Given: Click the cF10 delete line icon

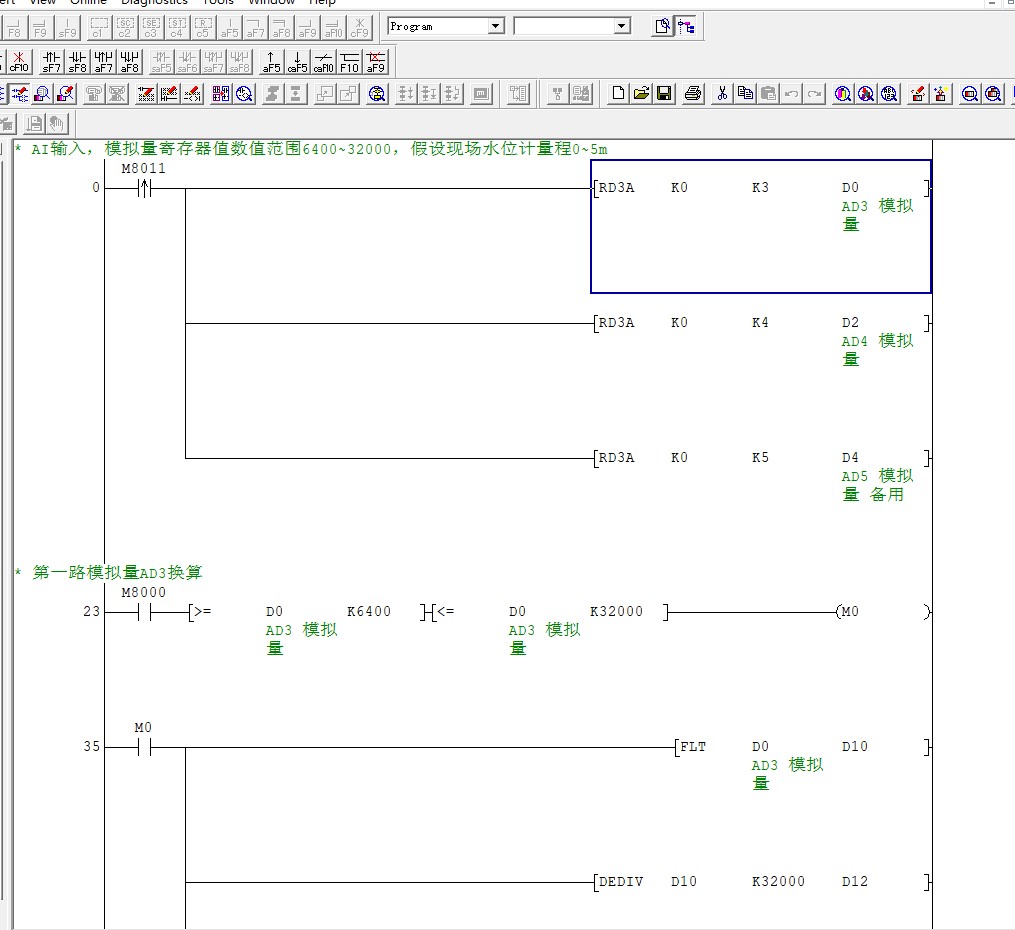Looking at the screenshot, I should point(19,63).
